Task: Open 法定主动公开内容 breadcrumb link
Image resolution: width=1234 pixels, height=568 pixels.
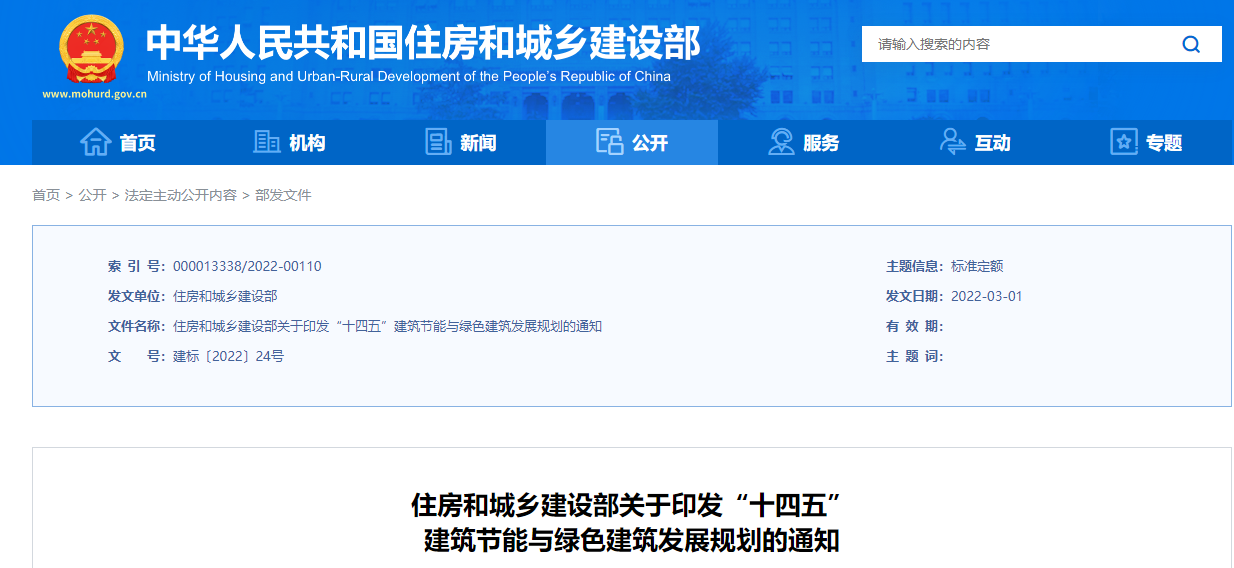Action: 181,195
